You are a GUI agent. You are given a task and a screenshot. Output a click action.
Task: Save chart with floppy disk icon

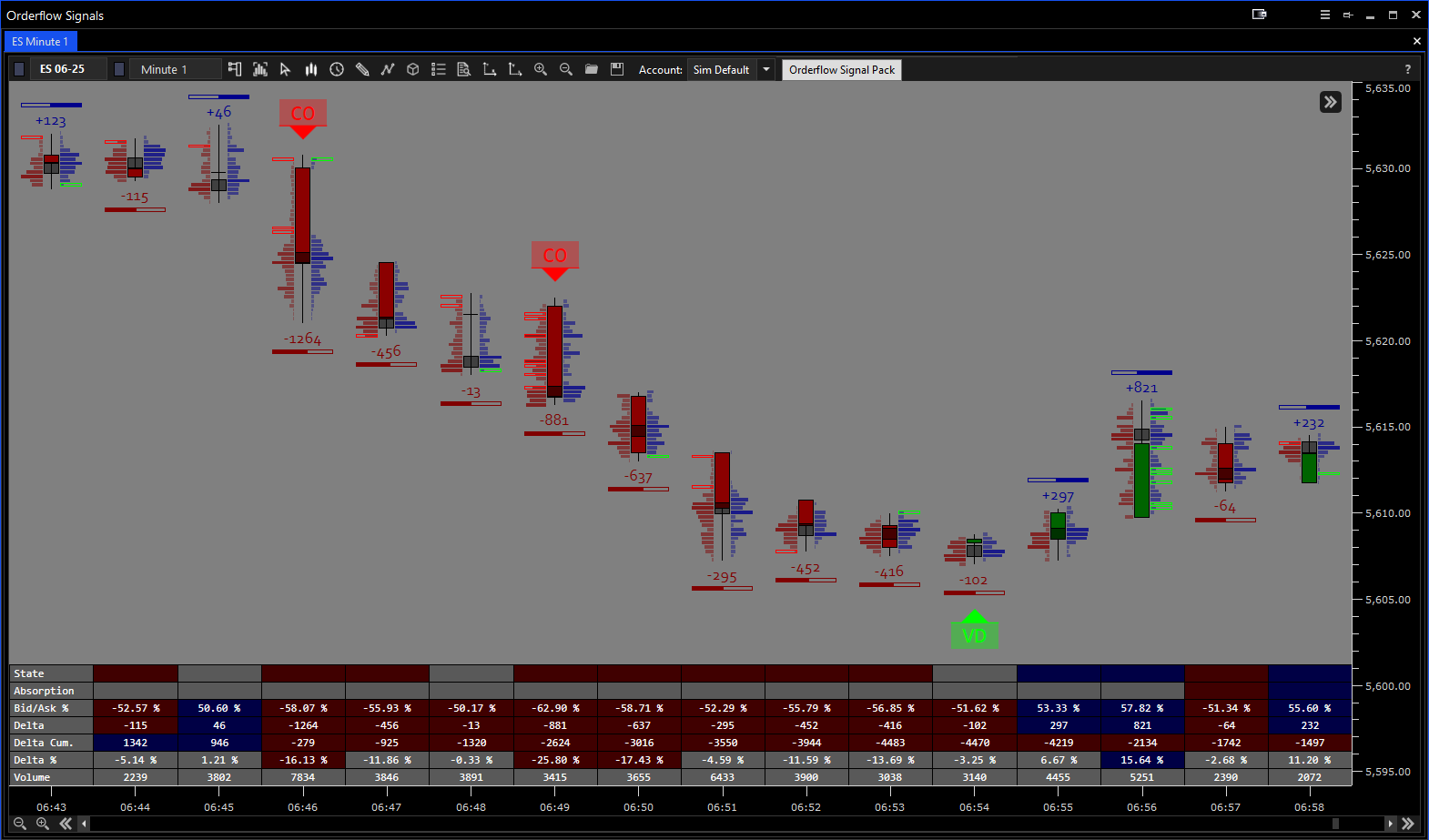pos(617,69)
